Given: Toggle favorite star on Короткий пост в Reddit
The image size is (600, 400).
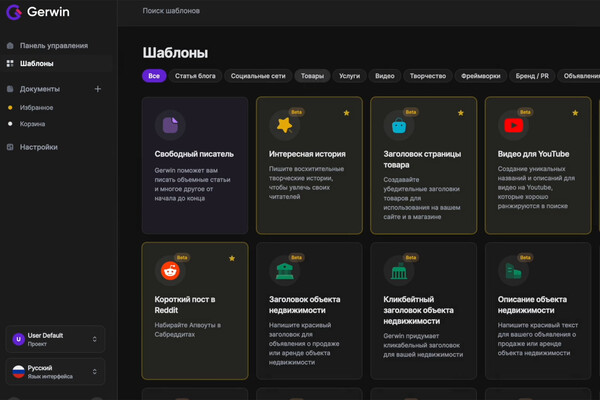Looking at the screenshot, I should point(232,258).
